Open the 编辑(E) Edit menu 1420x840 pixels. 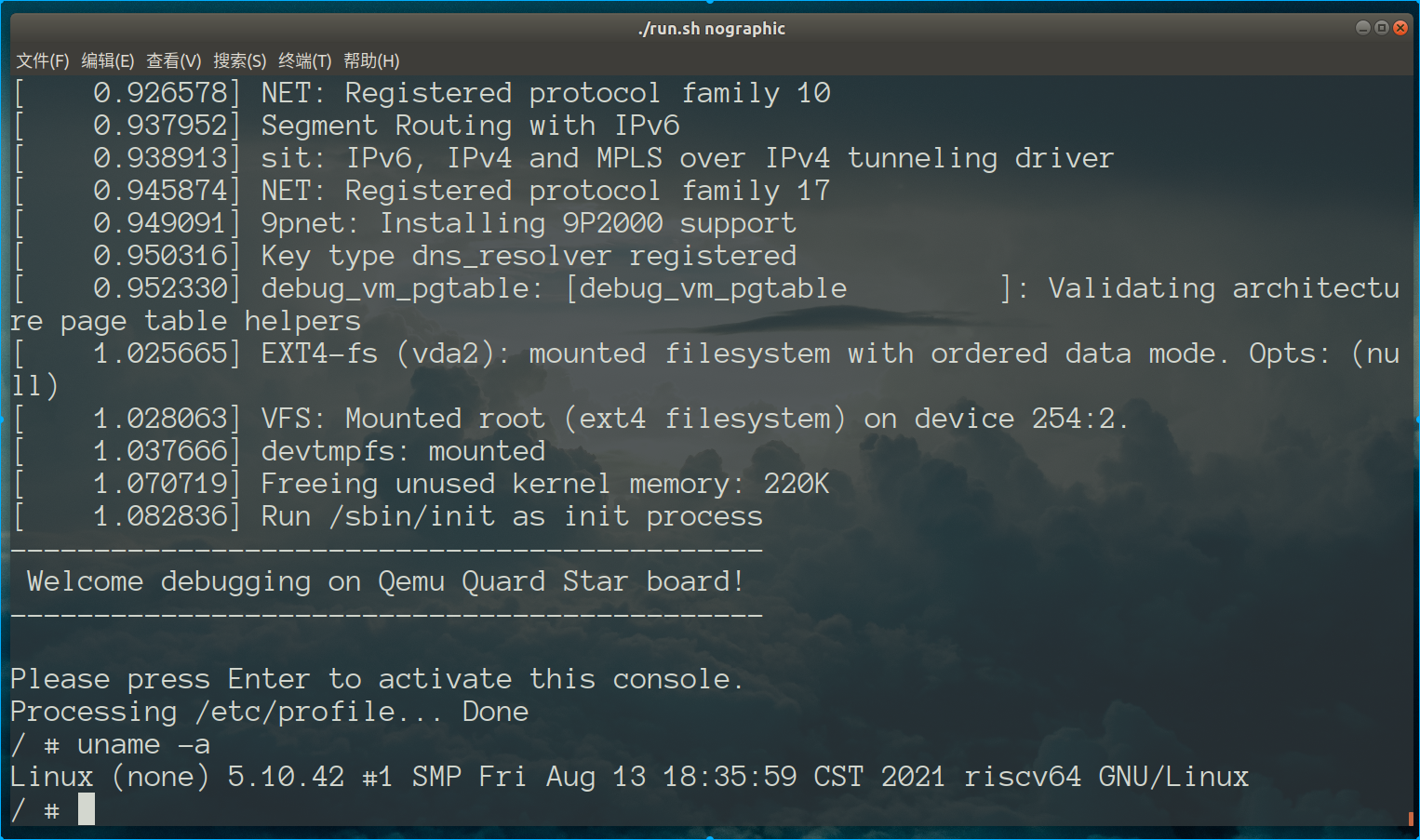pos(108,60)
